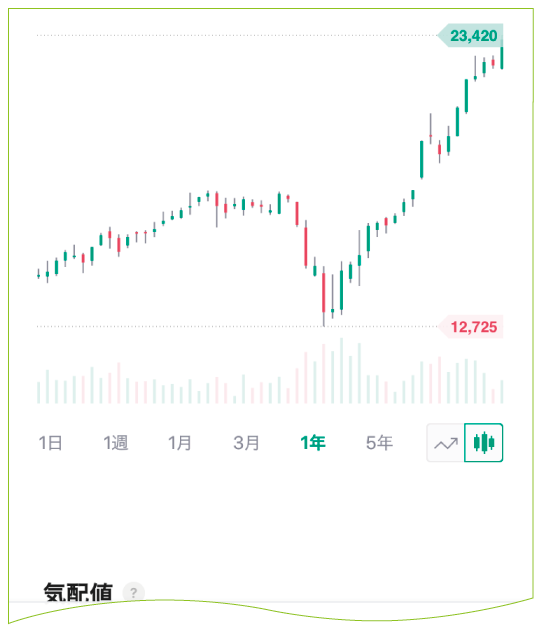Click the last volume bar on the right

[x=502, y=392]
